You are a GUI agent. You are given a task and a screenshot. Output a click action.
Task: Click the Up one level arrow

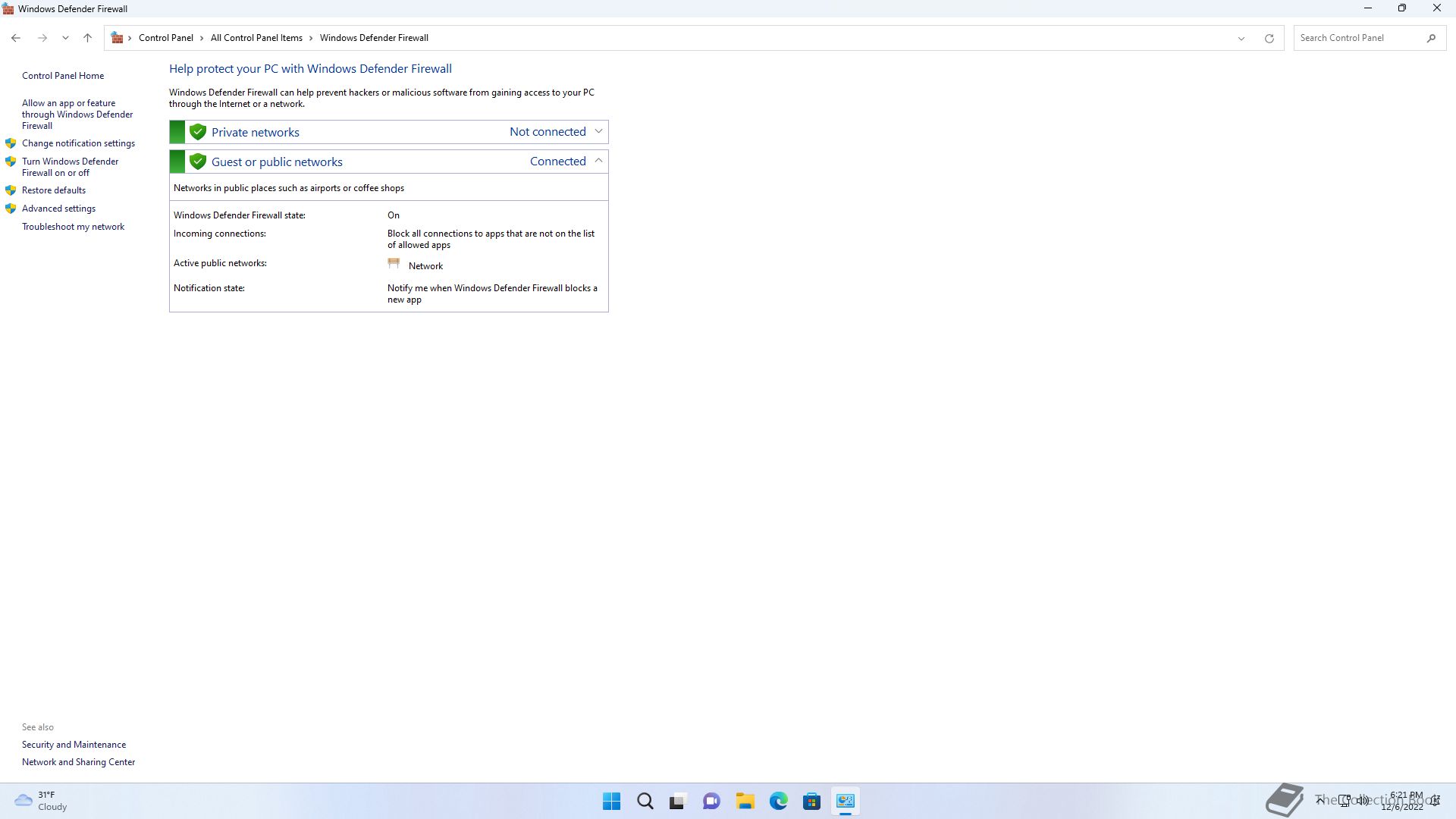[x=87, y=38]
